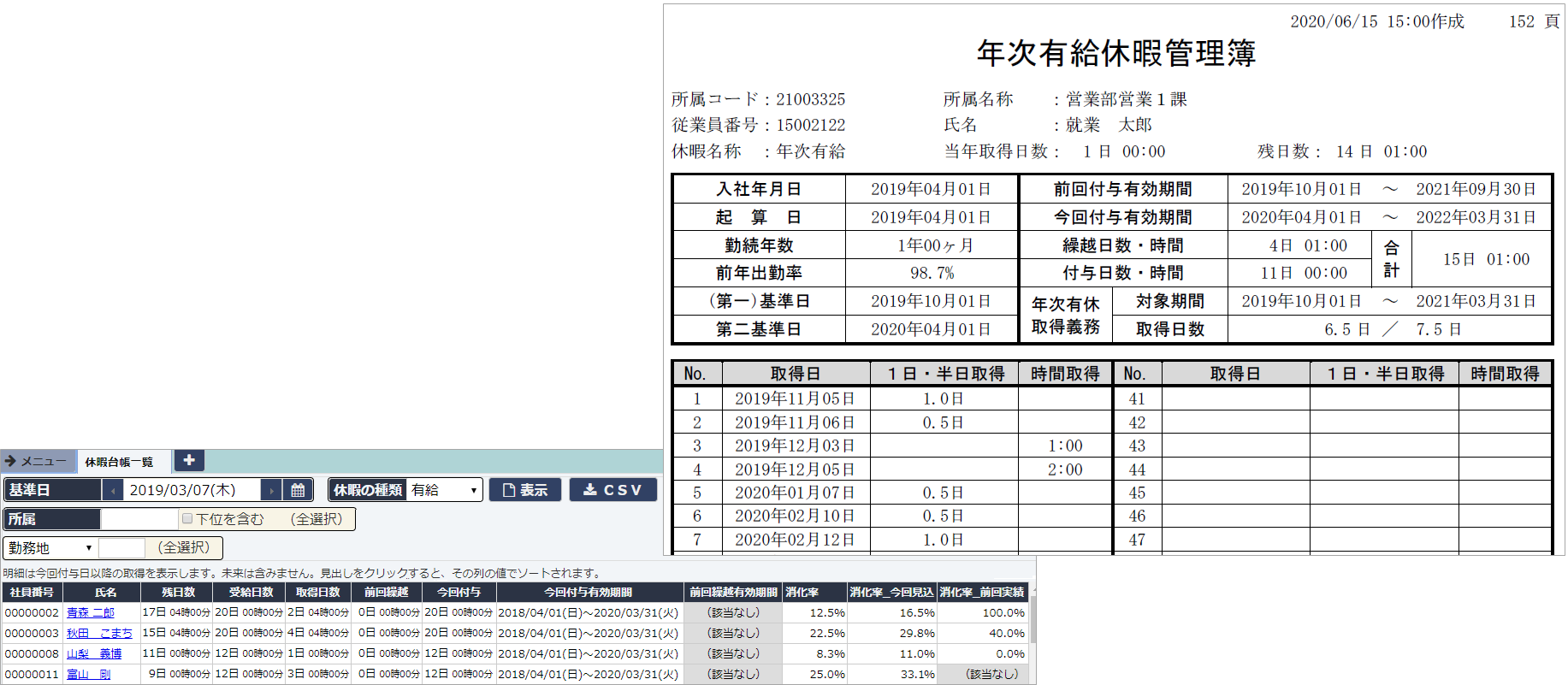This screenshot has width=1568, height=685.
Task: Expand the 勤務地 dropdown selector
Action: click(50, 548)
